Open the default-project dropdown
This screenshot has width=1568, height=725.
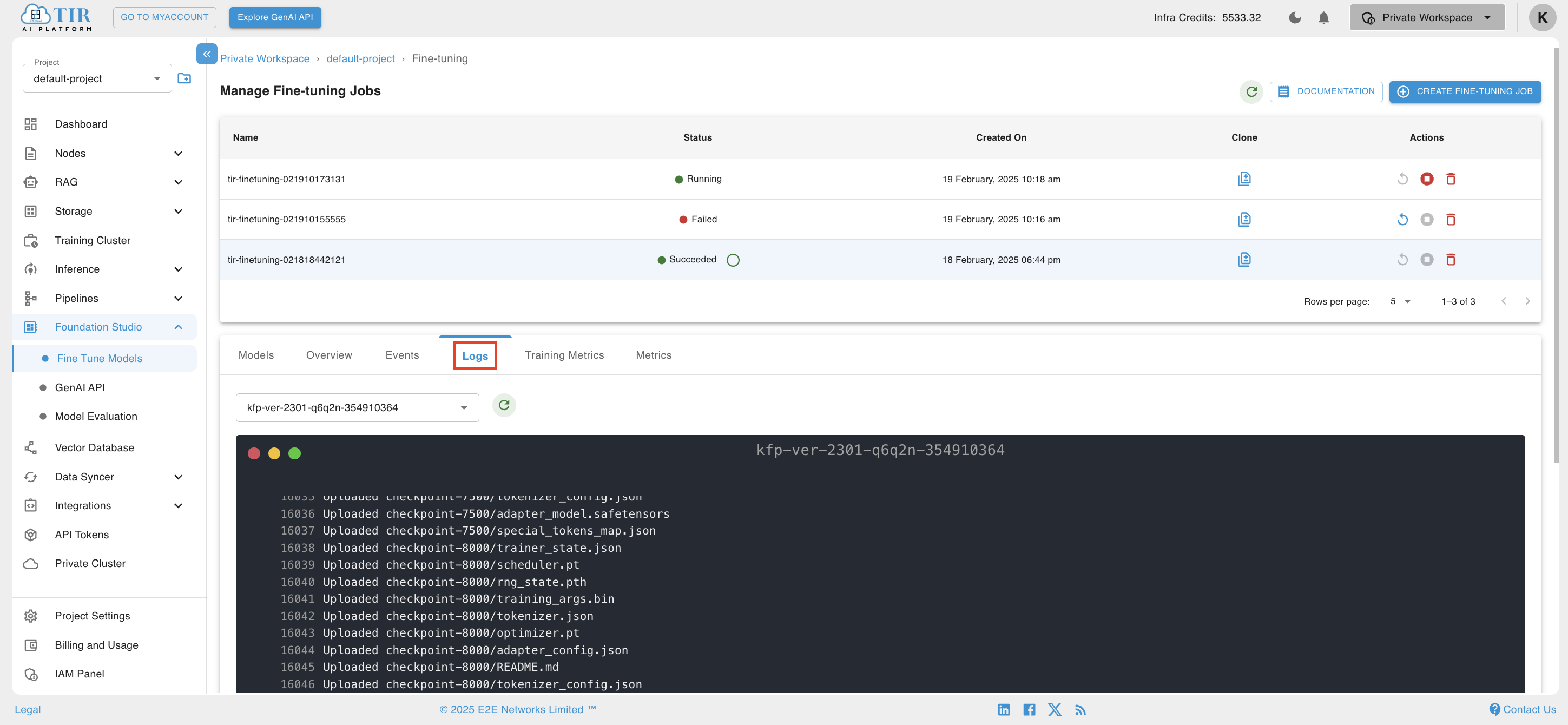click(97, 78)
